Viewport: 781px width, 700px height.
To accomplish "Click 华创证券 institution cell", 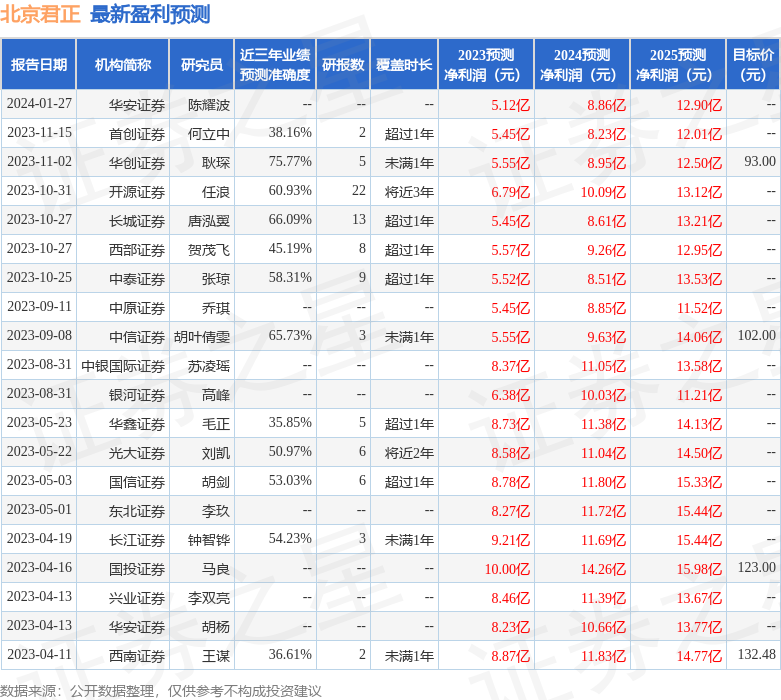I will [x=137, y=163].
